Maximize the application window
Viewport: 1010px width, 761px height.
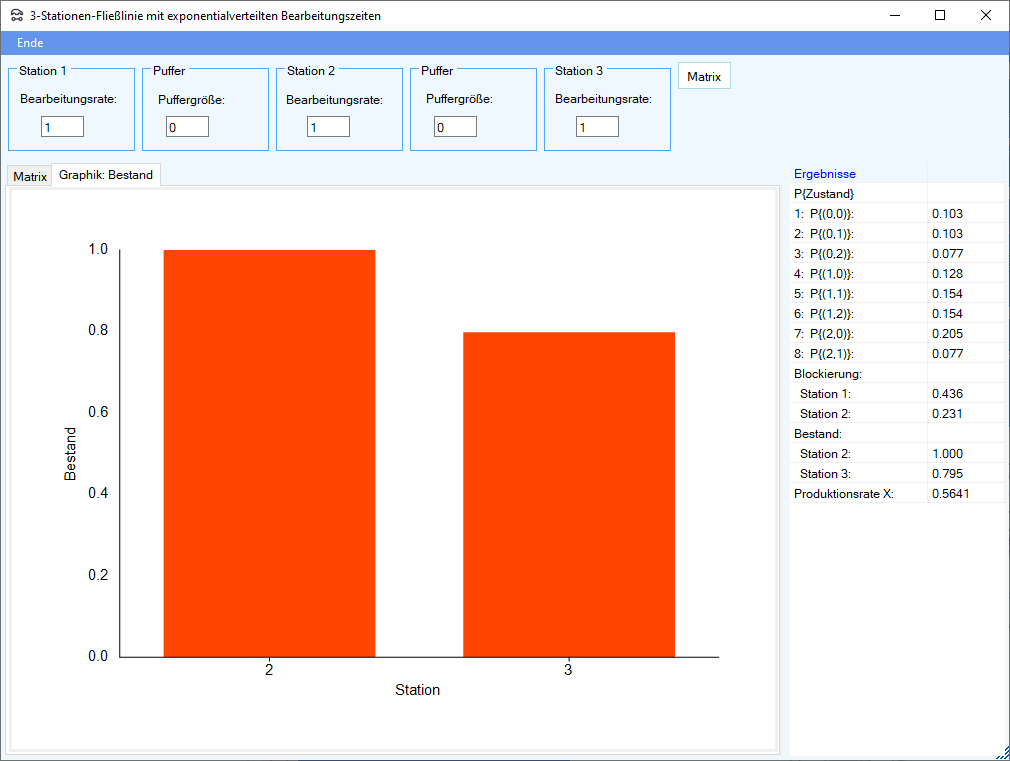click(940, 15)
